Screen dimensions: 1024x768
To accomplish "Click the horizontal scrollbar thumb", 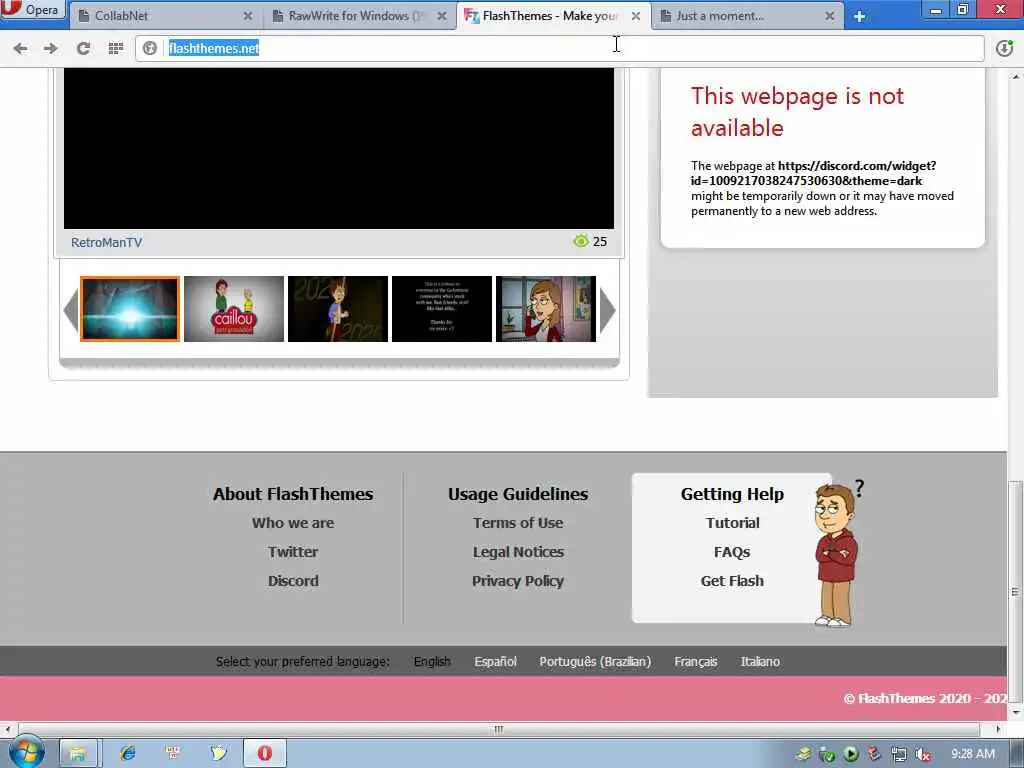I will (x=499, y=729).
